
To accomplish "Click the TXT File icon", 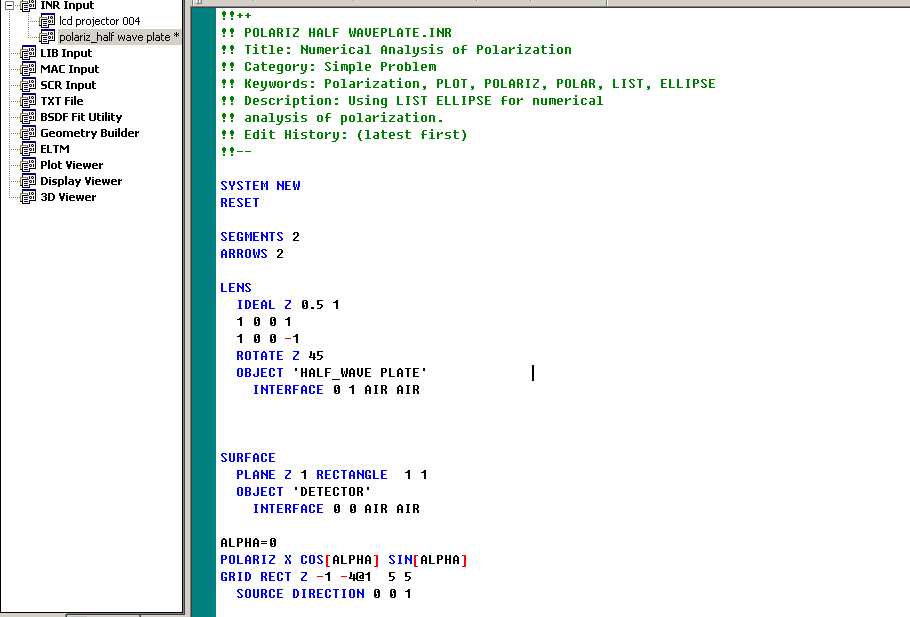I will [28, 101].
